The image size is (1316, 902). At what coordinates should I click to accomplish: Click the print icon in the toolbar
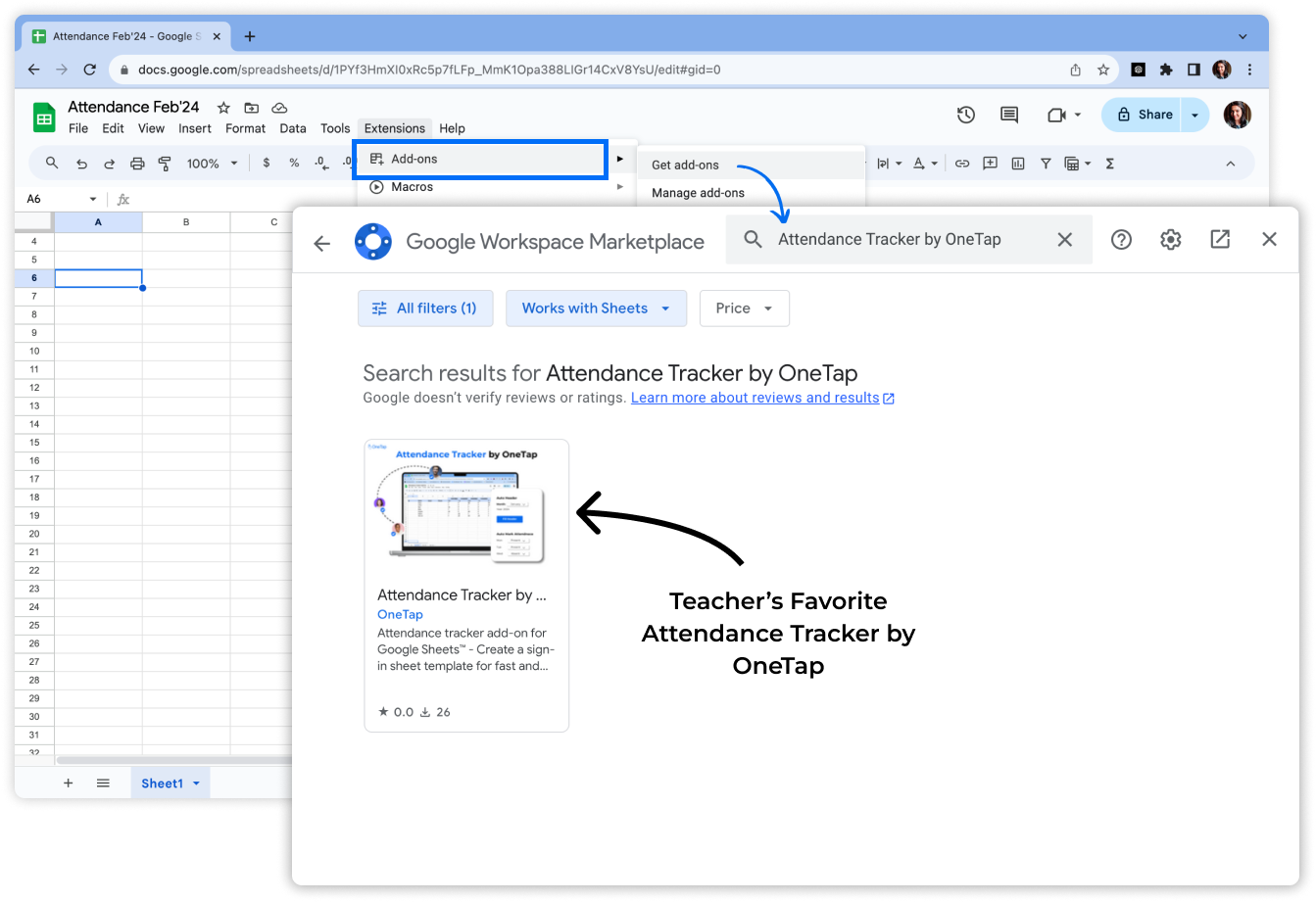click(137, 164)
